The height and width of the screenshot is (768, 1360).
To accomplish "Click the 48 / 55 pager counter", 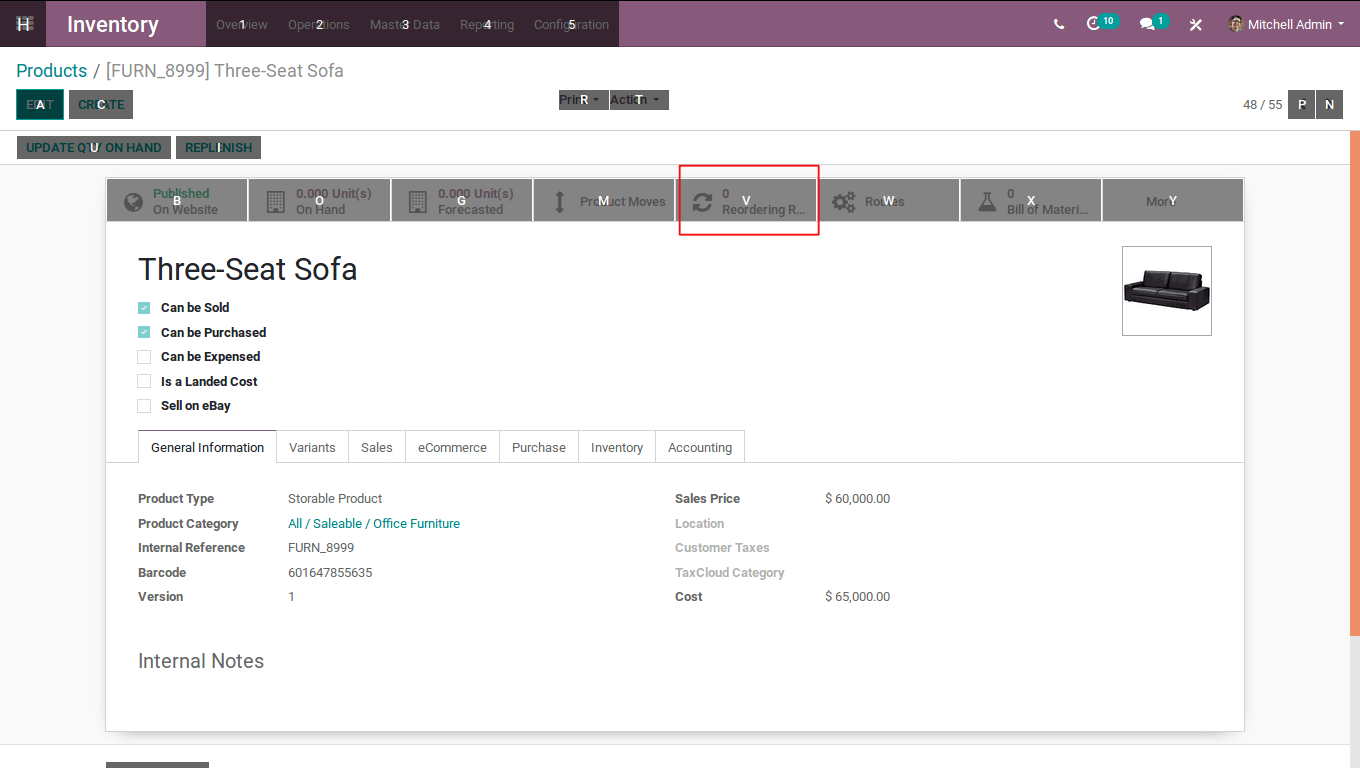I will pos(1262,104).
